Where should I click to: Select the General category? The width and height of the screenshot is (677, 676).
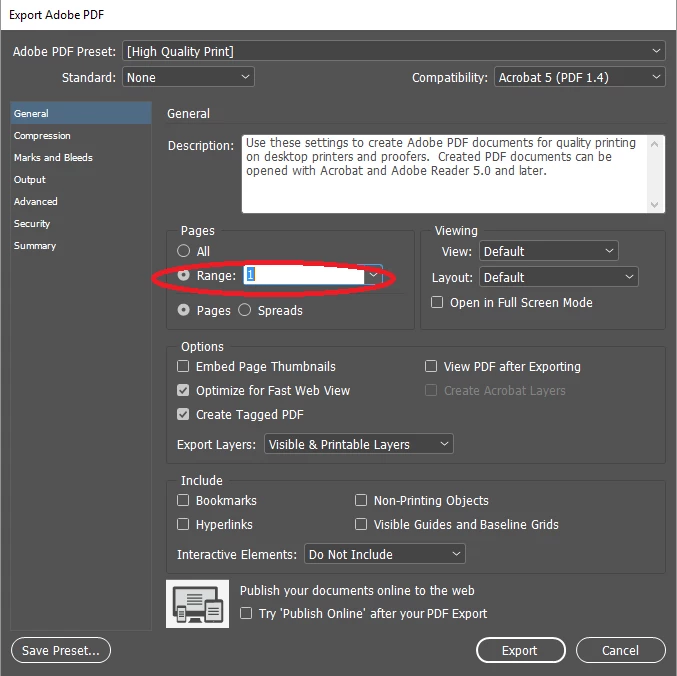click(x=81, y=113)
